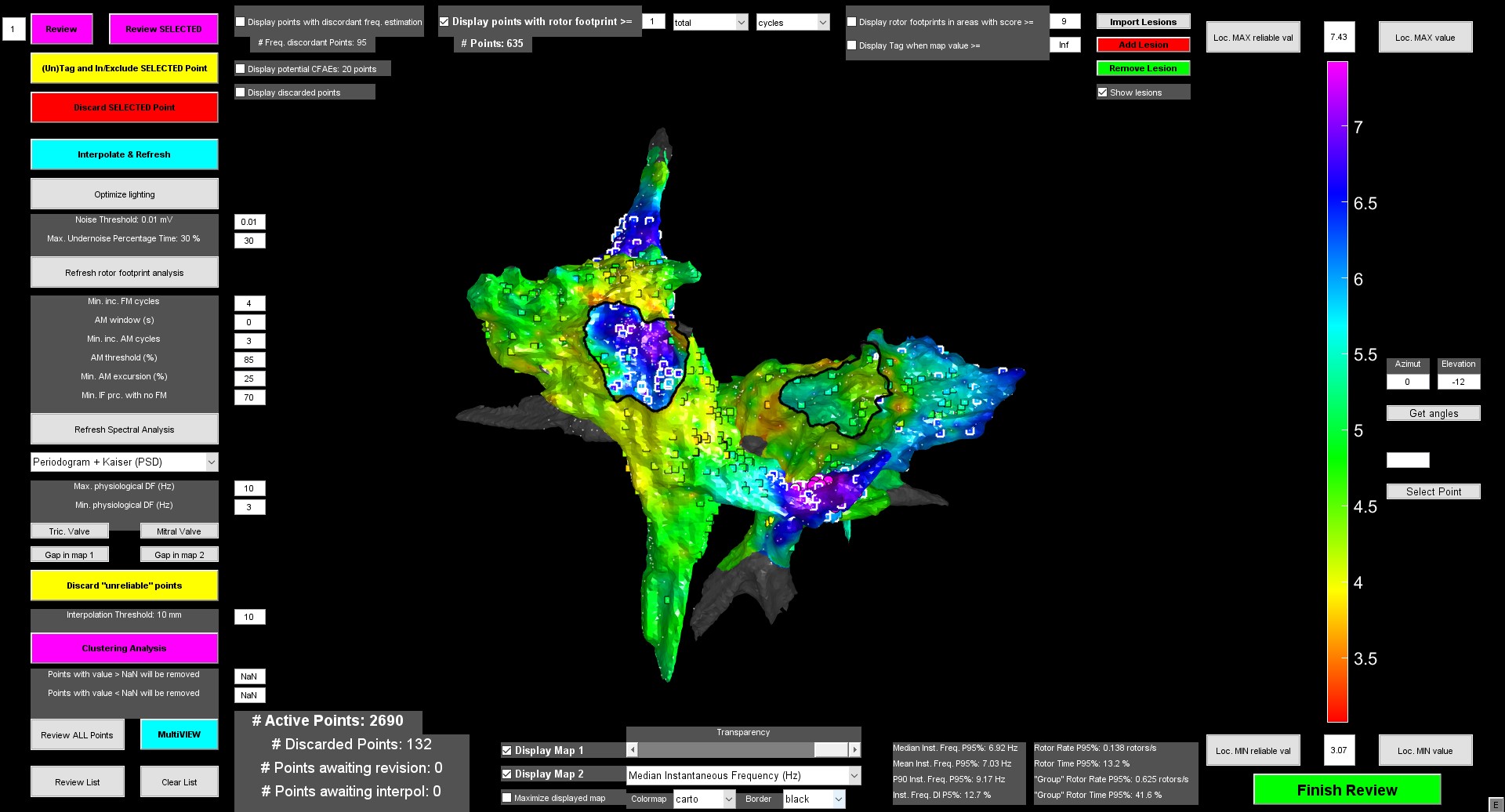Run the Clustering Analysis

[124, 648]
